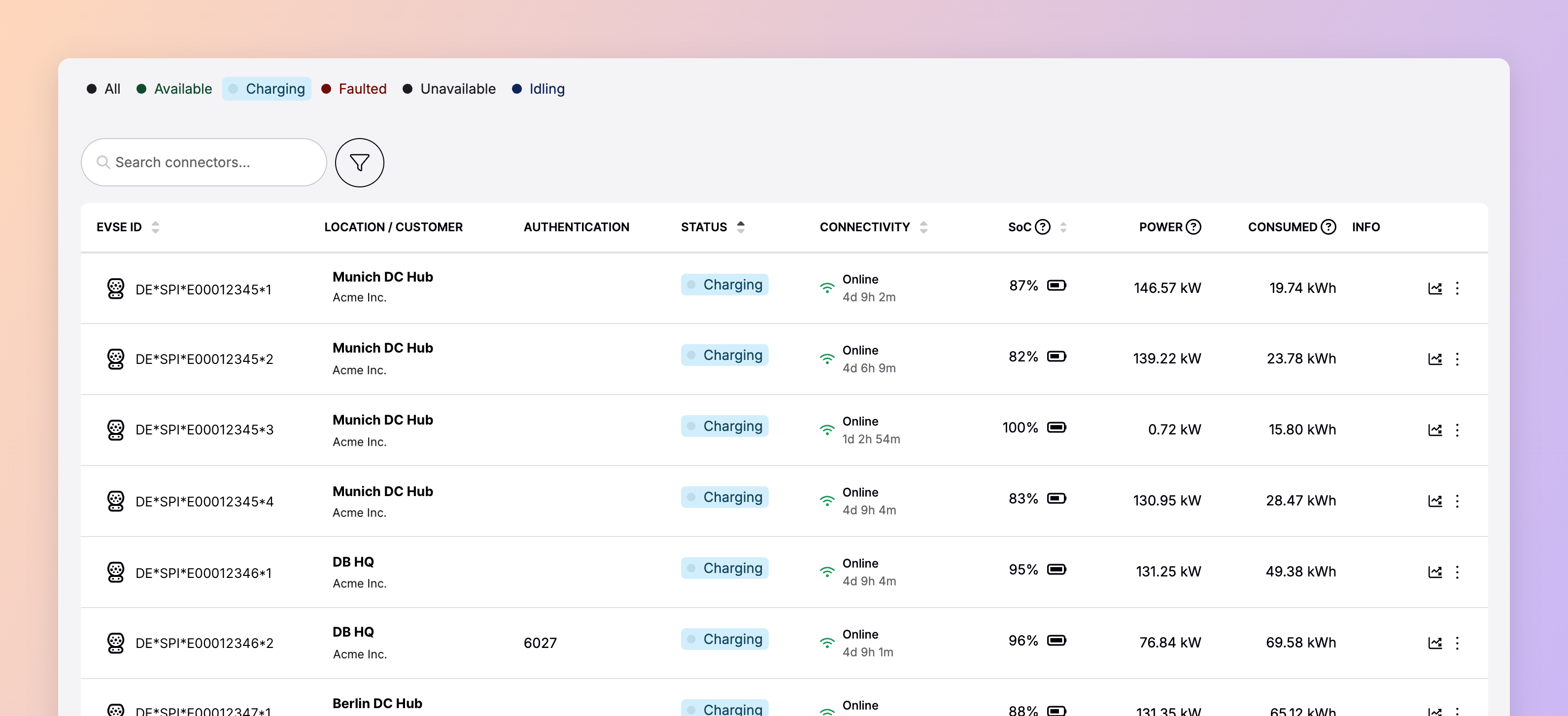Open more options for DE*SPI*E00012346*1

(1457, 572)
